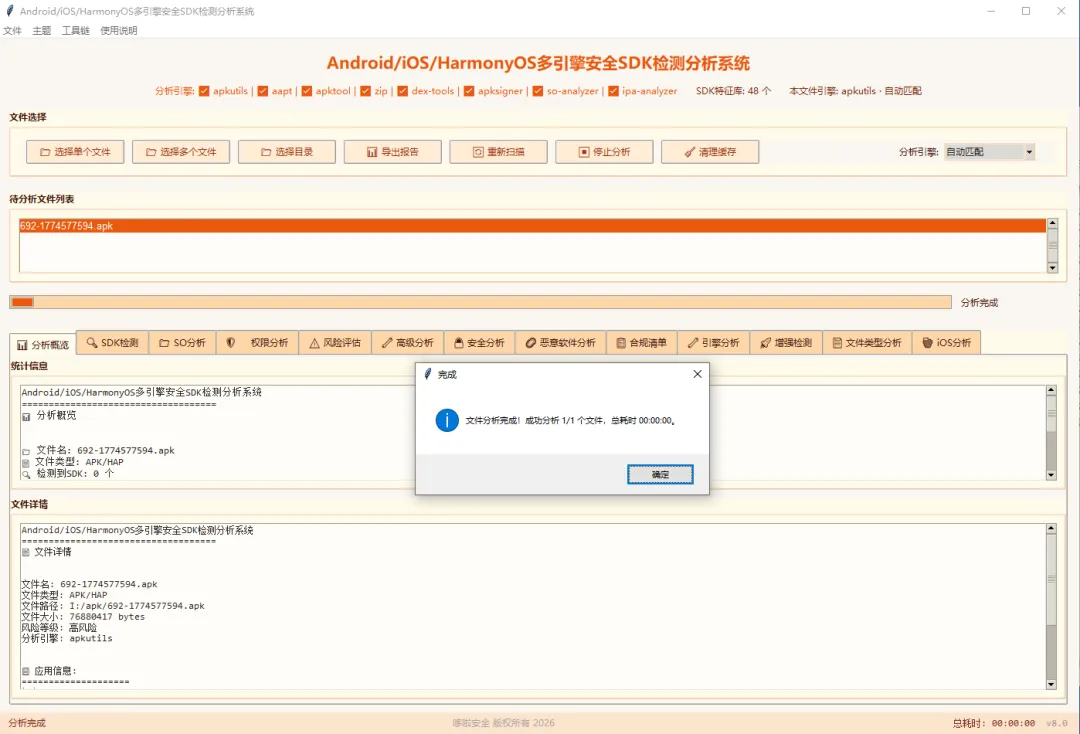Click the v8.0 version label
The height and width of the screenshot is (734, 1080).
click(x=1057, y=723)
